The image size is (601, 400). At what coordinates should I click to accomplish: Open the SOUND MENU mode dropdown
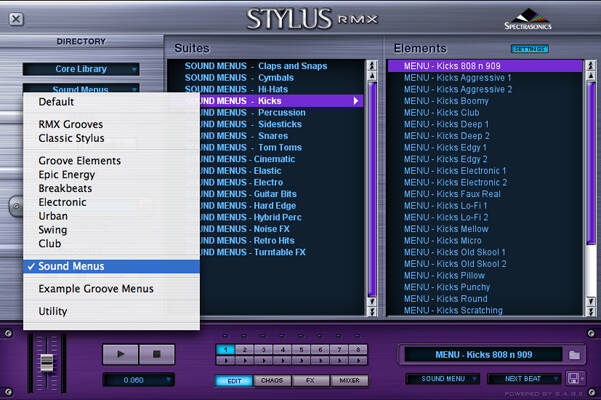pos(443,379)
